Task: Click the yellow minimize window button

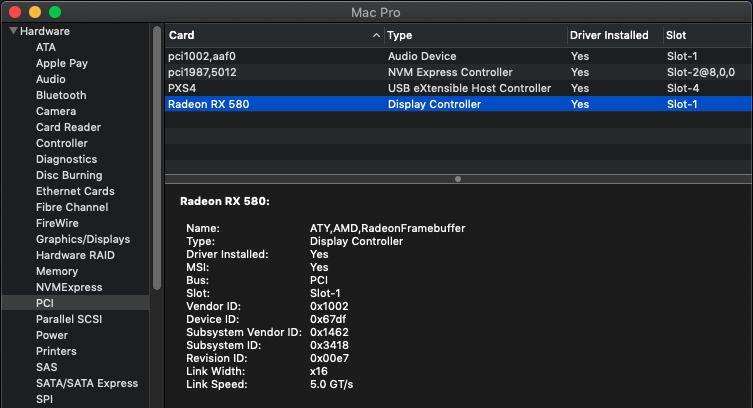Action: click(x=35, y=11)
